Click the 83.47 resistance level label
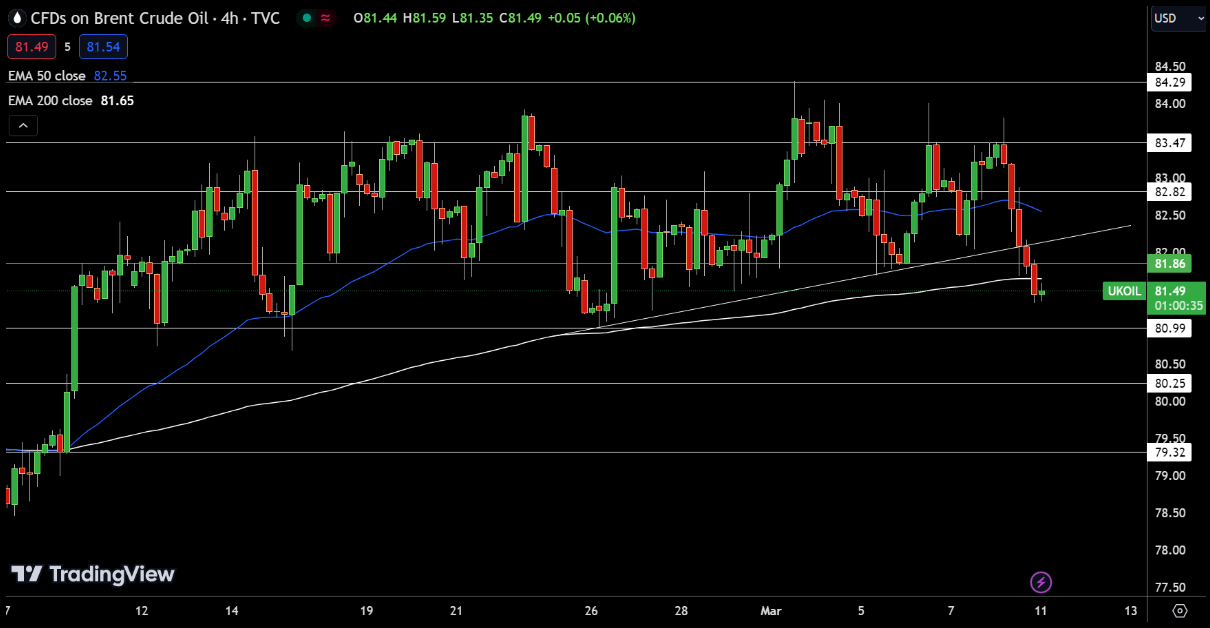 (x=1170, y=143)
